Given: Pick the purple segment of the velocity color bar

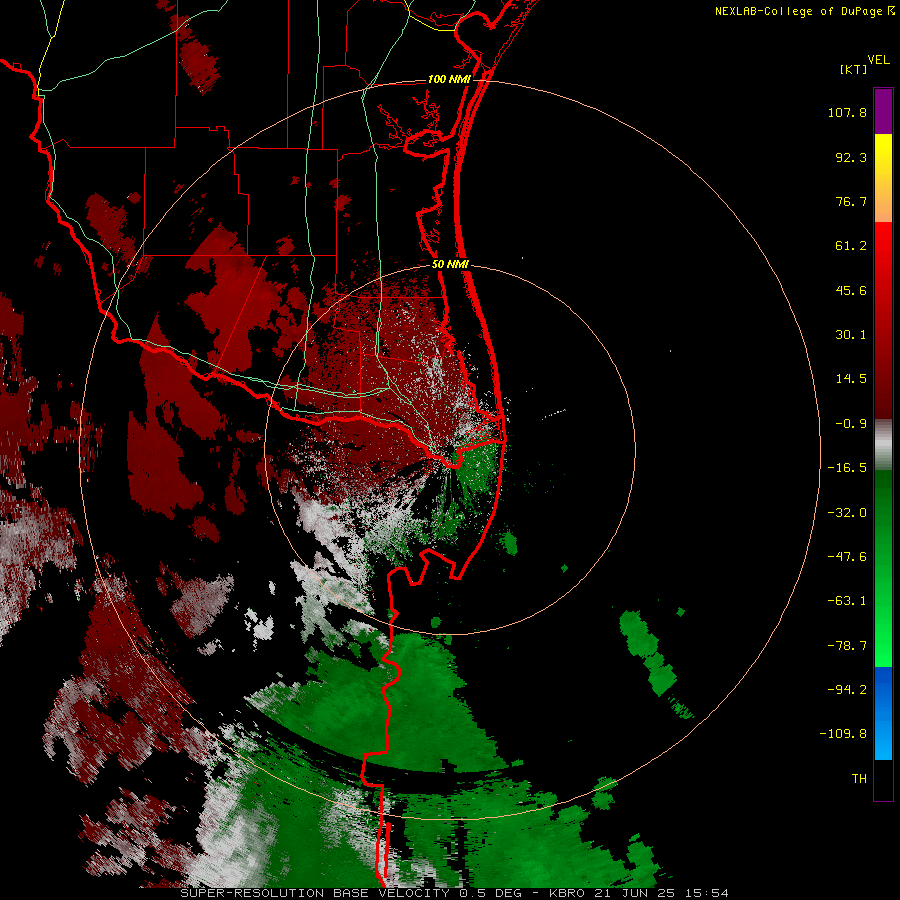Looking at the screenshot, I should coord(883,111).
